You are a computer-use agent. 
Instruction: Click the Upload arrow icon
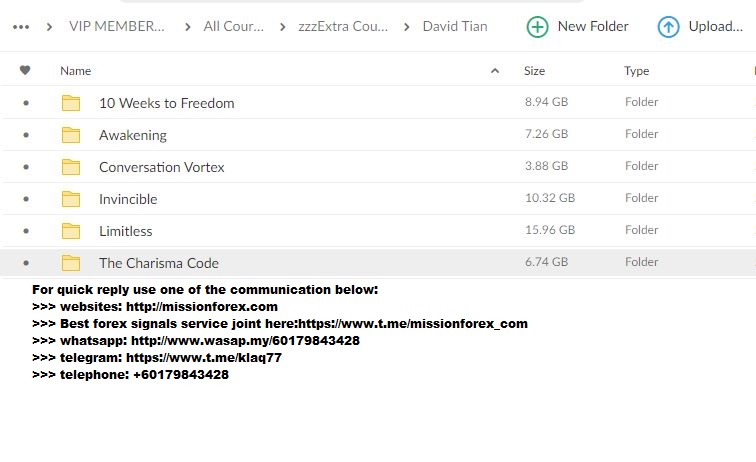(668, 27)
